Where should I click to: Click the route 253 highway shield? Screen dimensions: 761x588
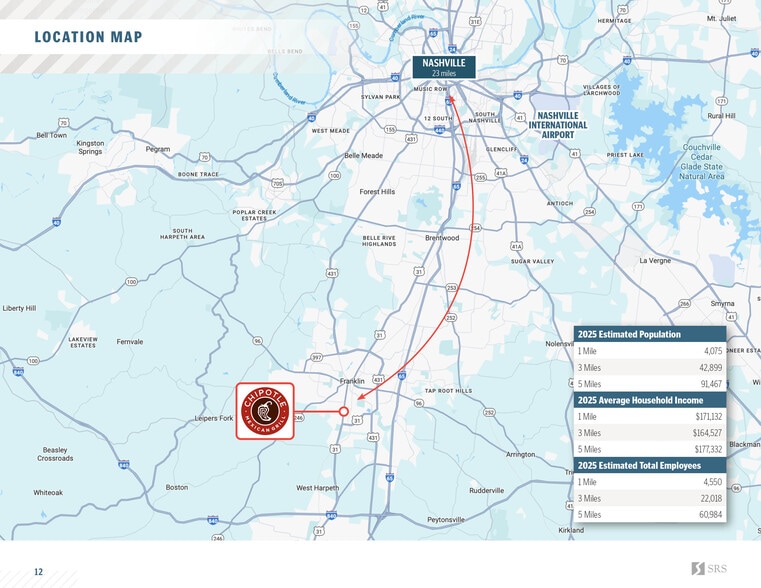pos(451,287)
